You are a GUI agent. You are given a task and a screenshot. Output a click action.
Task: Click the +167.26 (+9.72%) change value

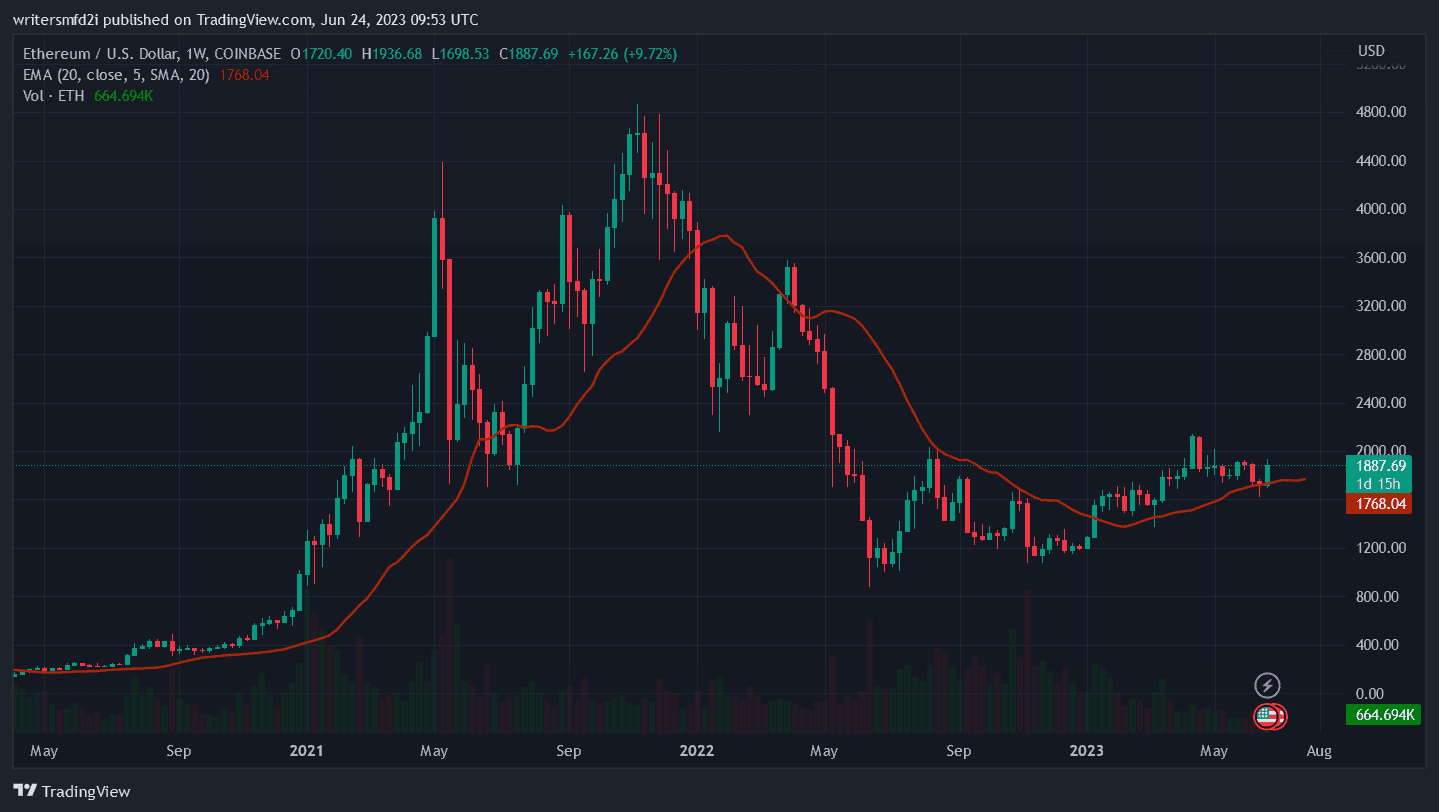[x=621, y=54]
